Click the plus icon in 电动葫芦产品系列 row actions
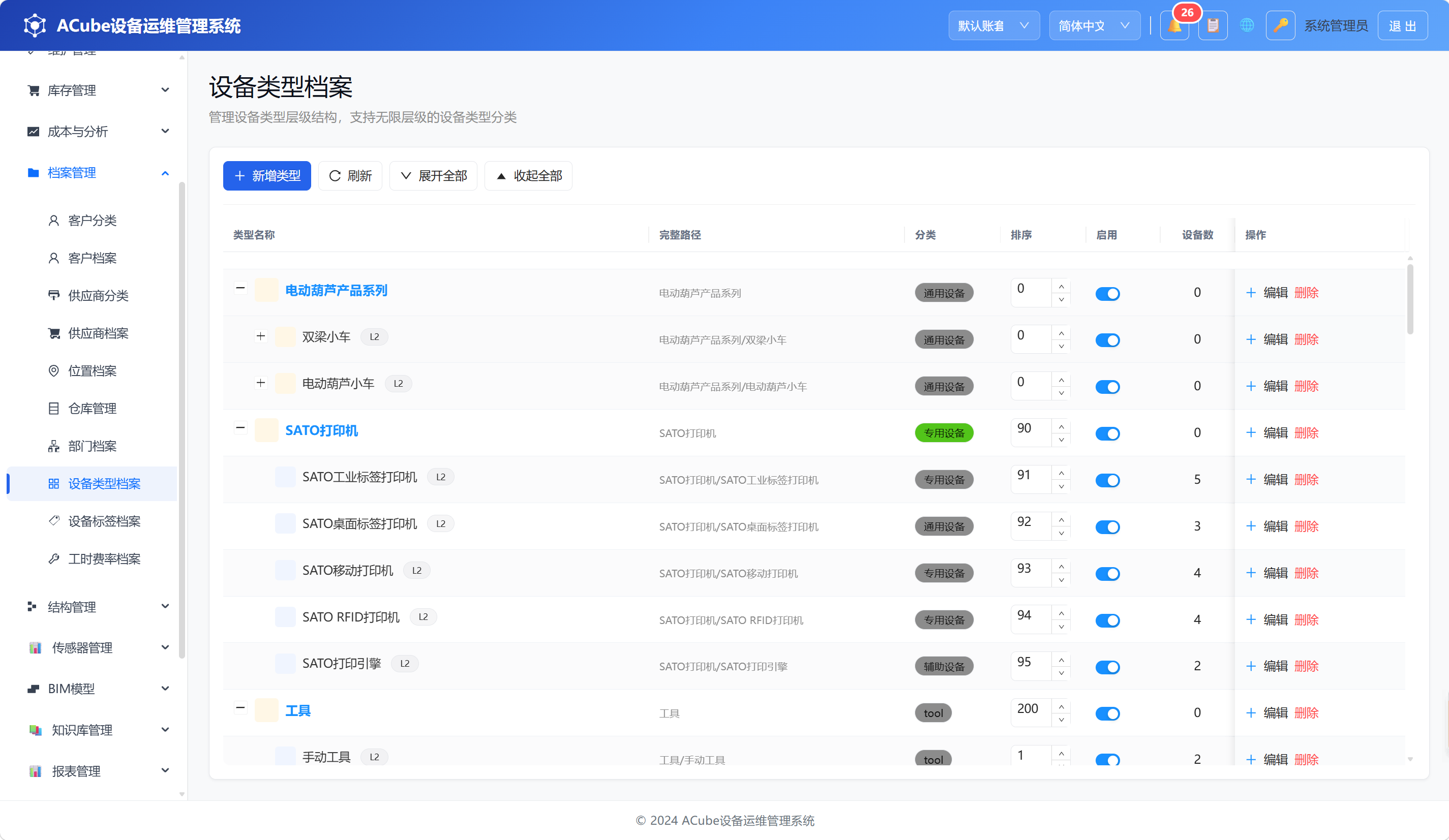Image resolution: width=1449 pixels, height=840 pixels. click(x=1251, y=293)
